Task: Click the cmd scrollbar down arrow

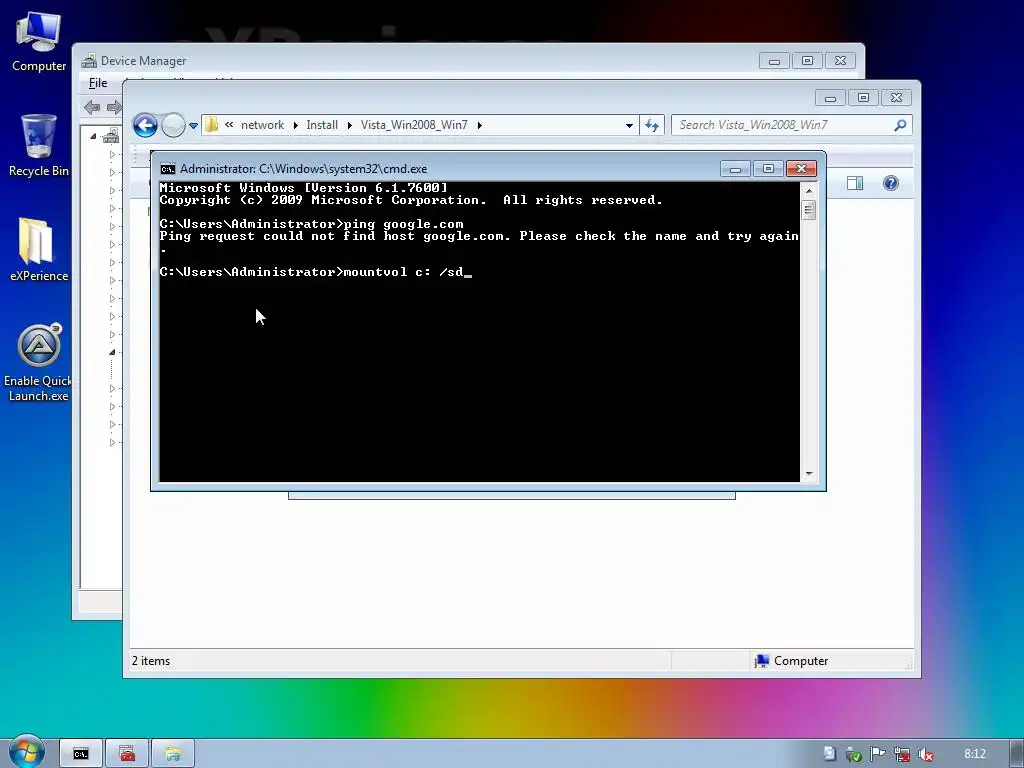Action: click(809, 474)
